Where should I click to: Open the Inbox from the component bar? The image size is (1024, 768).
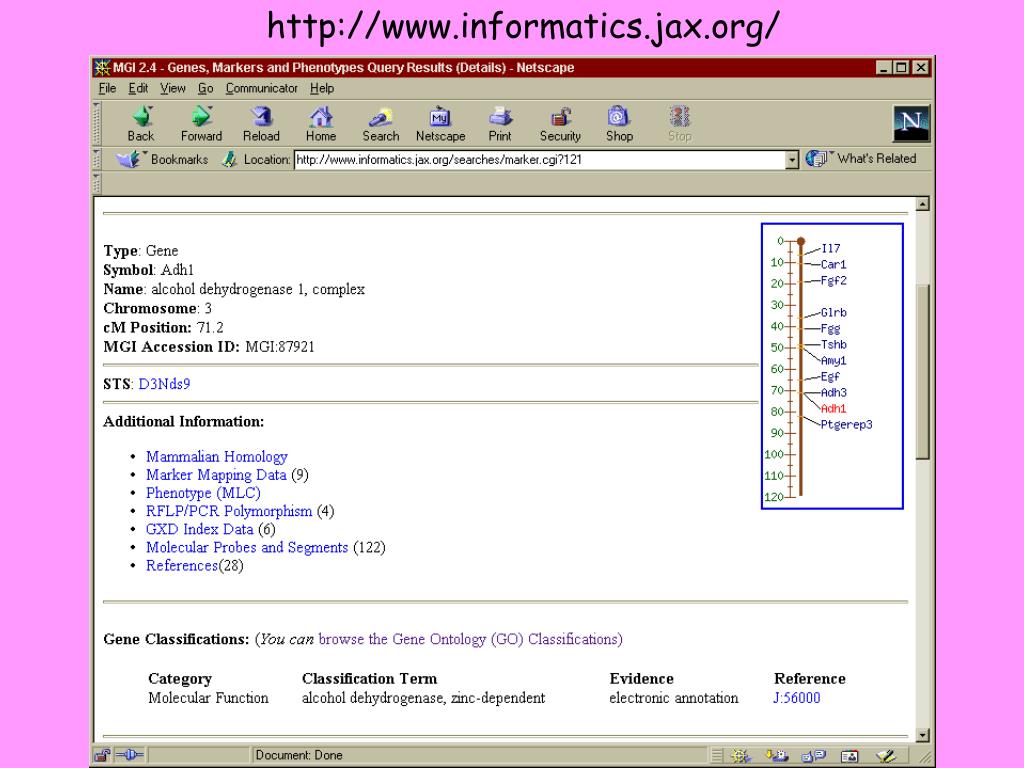click(x=777, y=756)
